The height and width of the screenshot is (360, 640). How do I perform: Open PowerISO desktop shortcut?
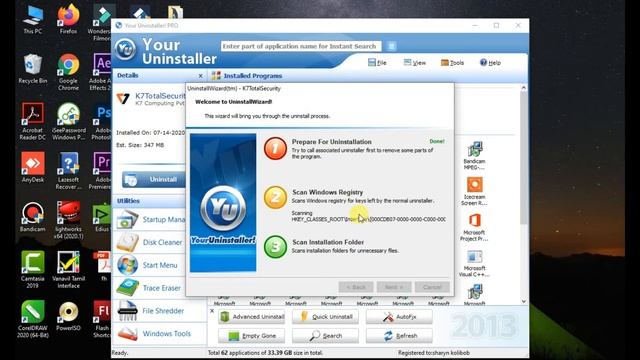click(69, 316)
